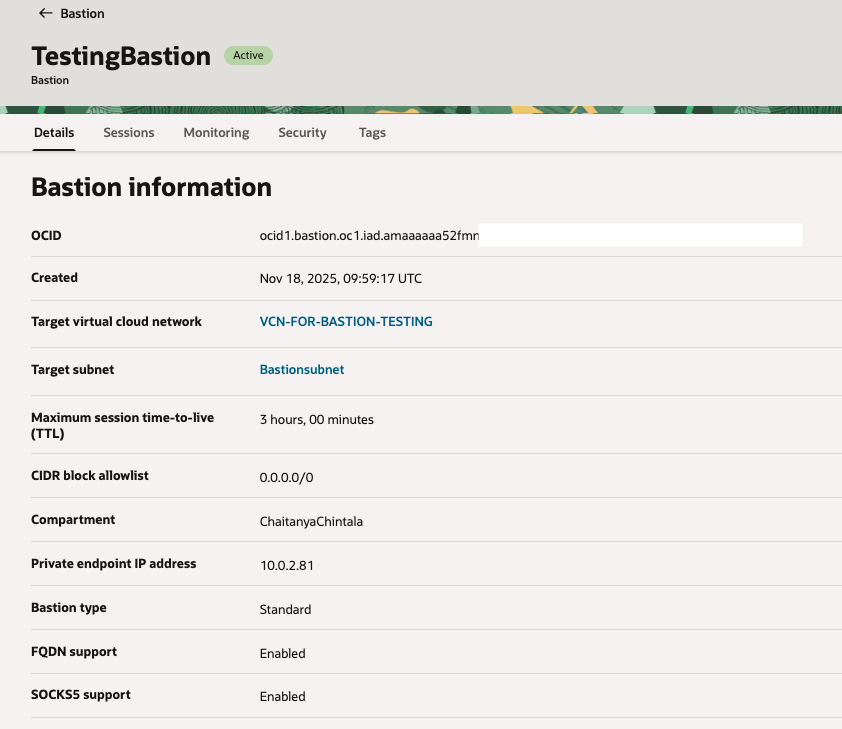Open the VCN-FOR-BASTION-TESTING network link
Image resolution: width=842 pixels, height=729 pixels.
coord(346,322)
